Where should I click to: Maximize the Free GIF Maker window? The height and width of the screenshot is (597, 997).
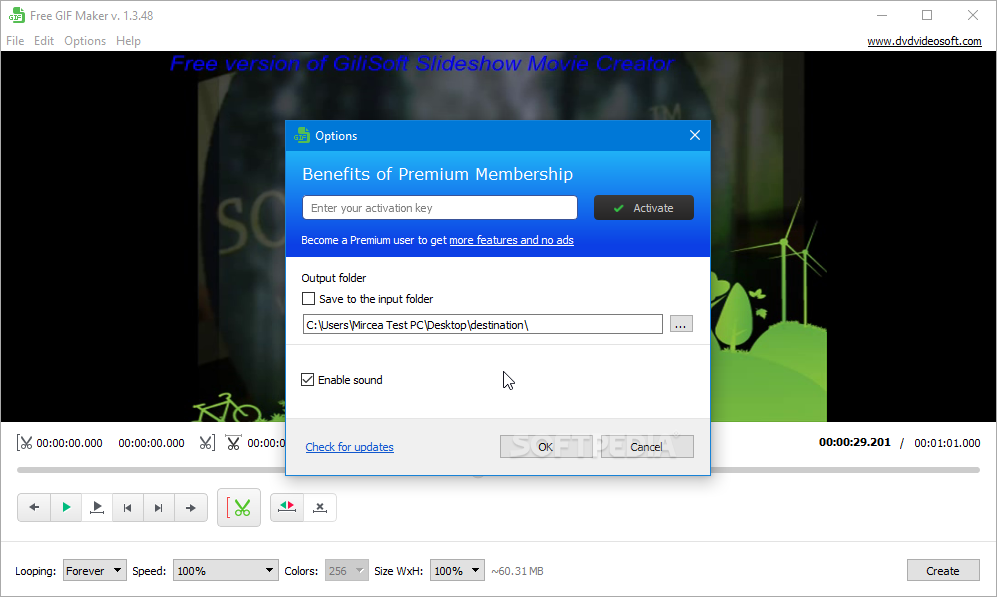coord(927,15)
